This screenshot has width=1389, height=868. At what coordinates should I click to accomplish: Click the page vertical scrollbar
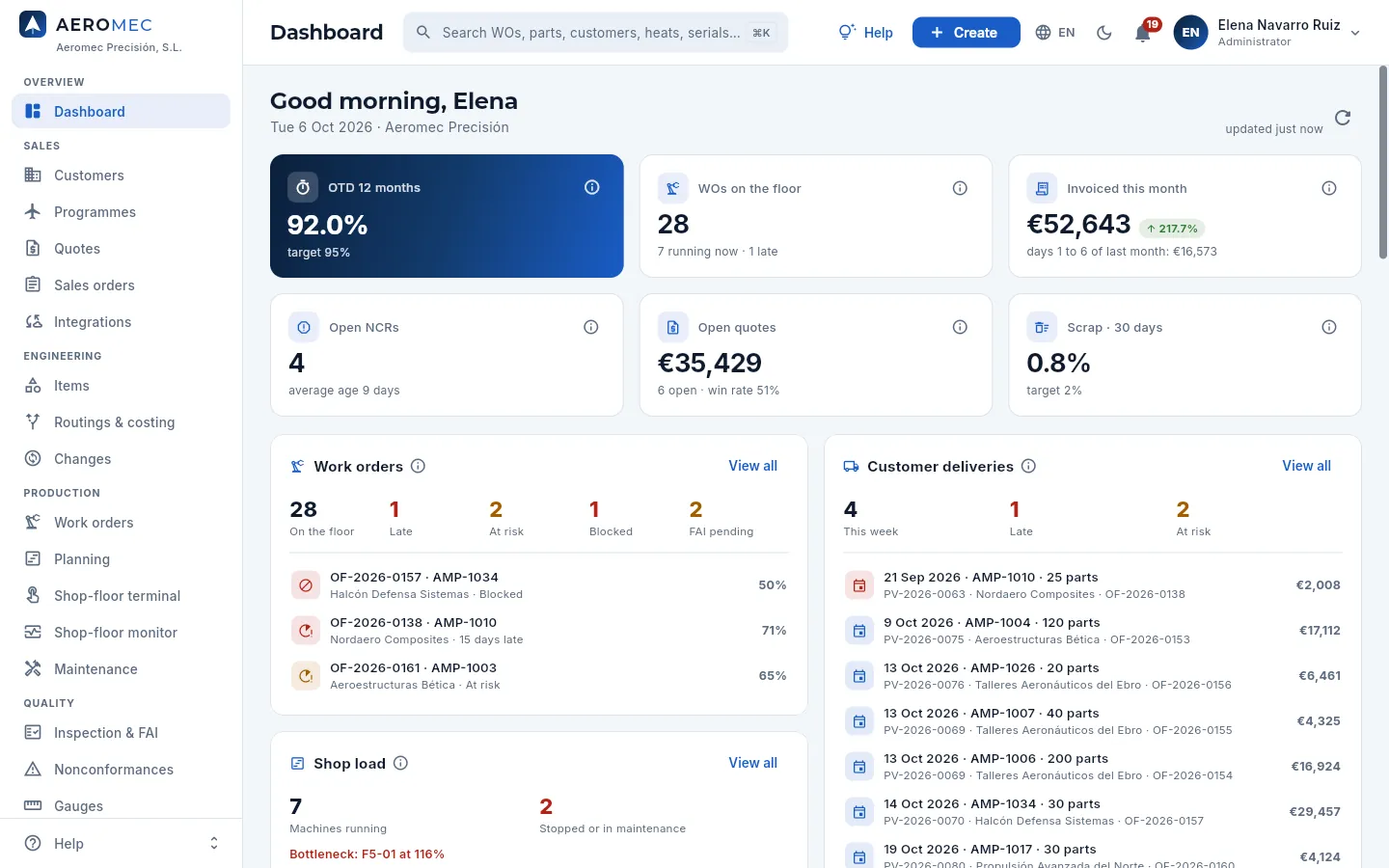pos(1383,162)
